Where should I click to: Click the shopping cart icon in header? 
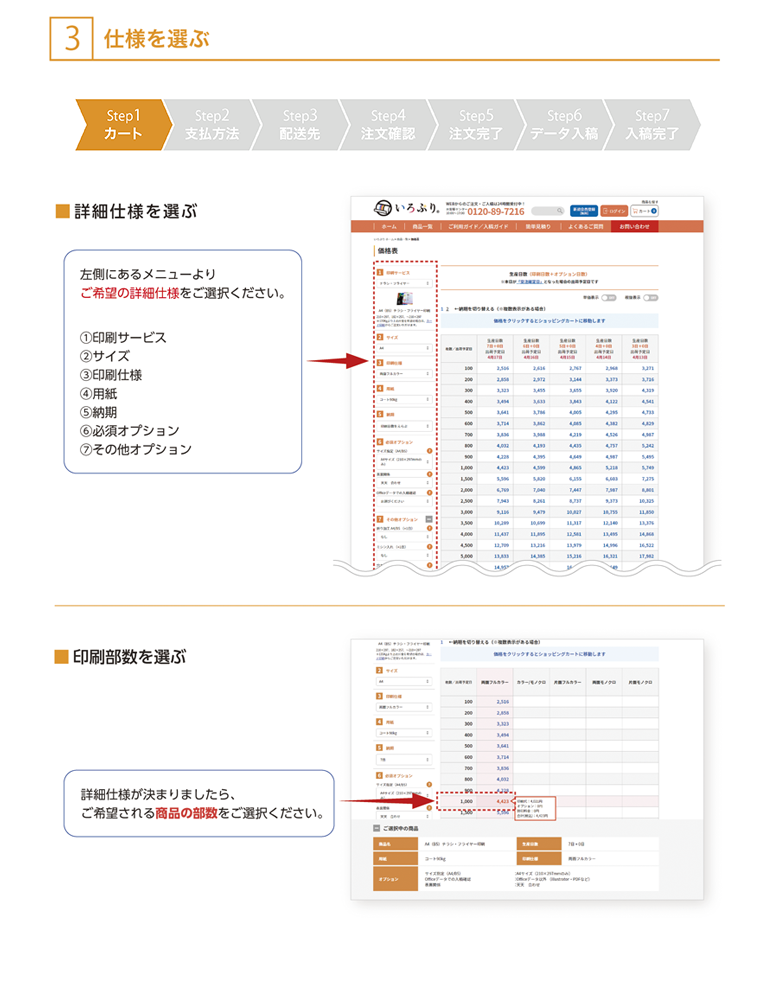tap(636, 211)
